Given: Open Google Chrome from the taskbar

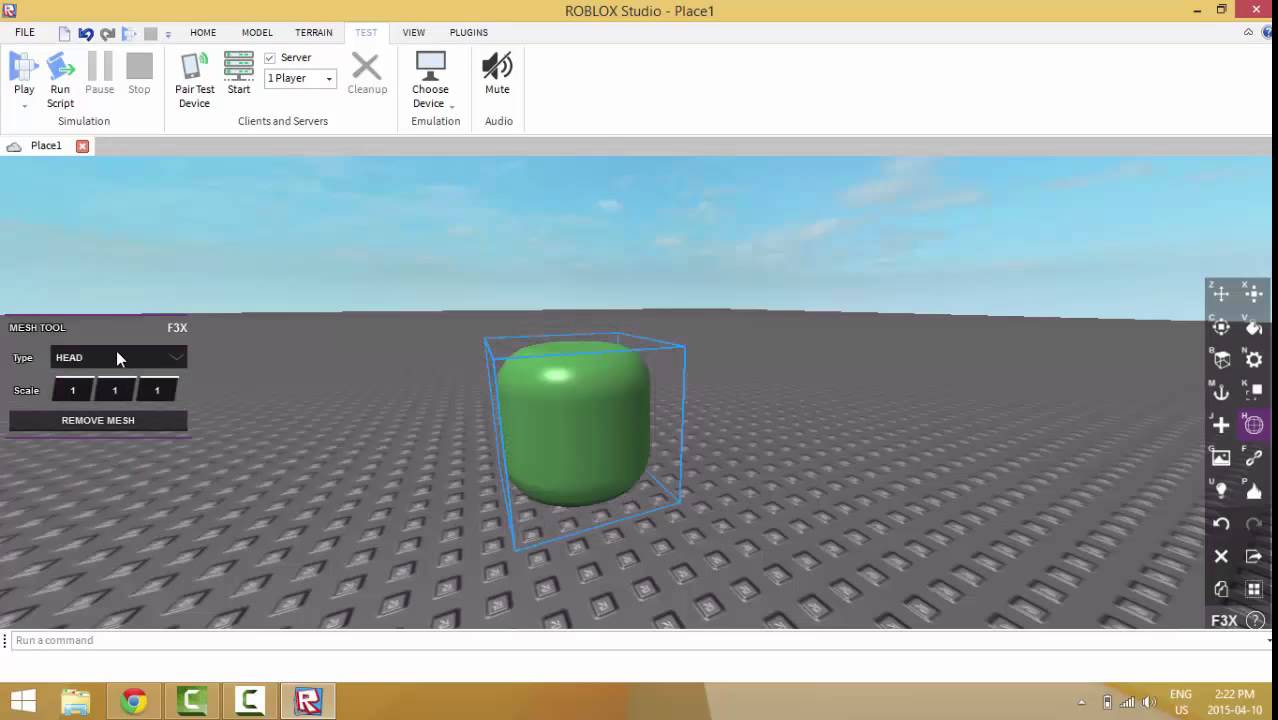Looking at the screenshot, I should point(134,702).
